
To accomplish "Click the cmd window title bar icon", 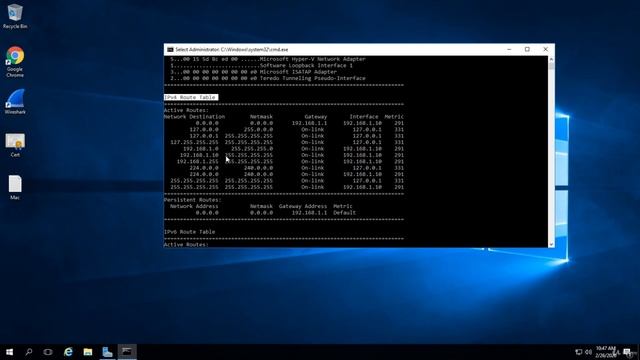I will pyautogui.click(x=170, y=49).
